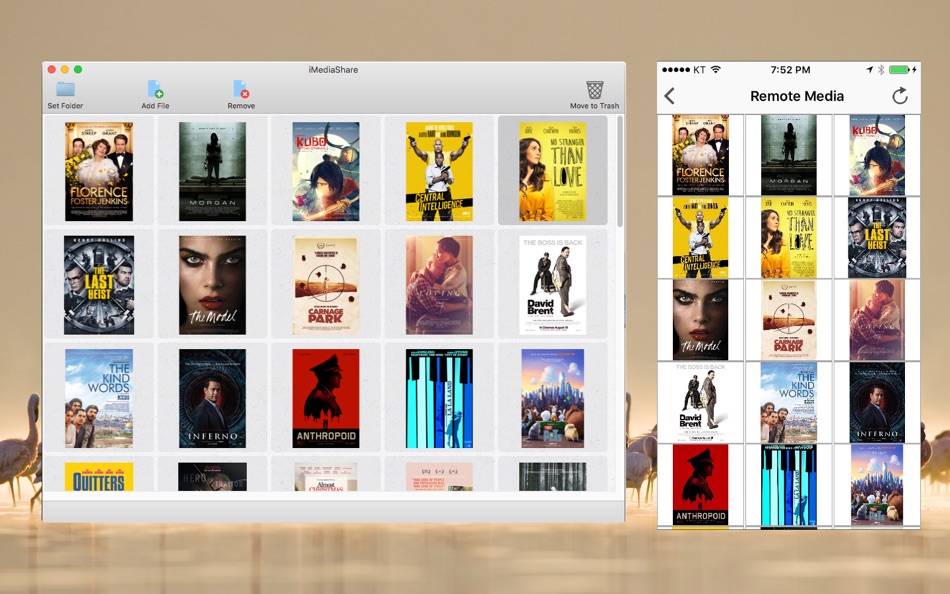This screenshot has width=950, height=594.
Task: Tap Secret Life of Pets in Remote Media
Action: (877, 484)
